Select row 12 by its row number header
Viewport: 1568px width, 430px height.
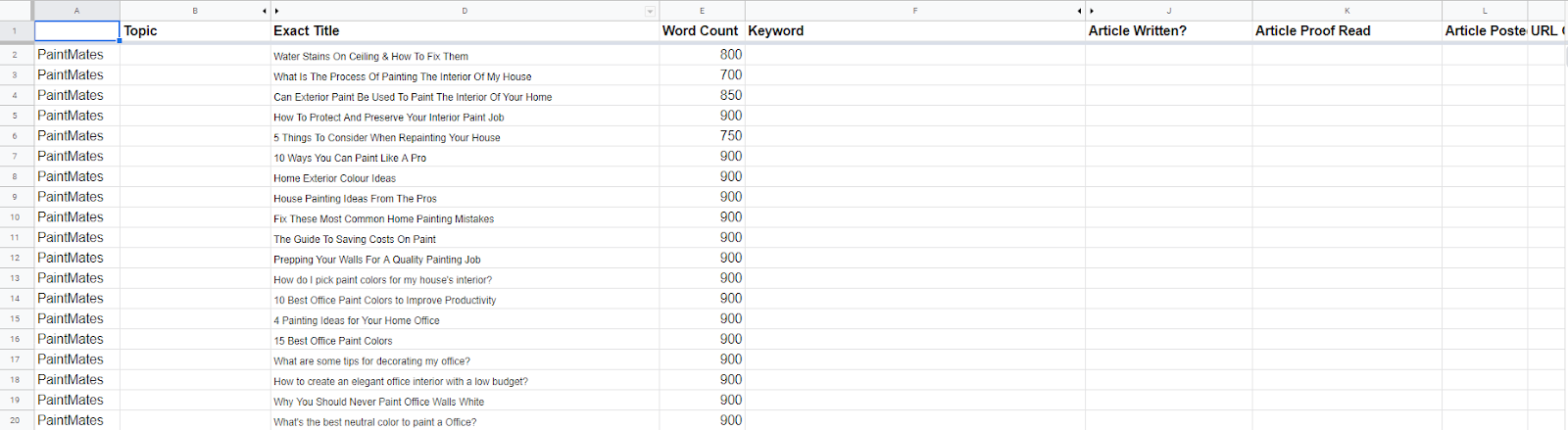pyautogui.click(x=17, y=259)
